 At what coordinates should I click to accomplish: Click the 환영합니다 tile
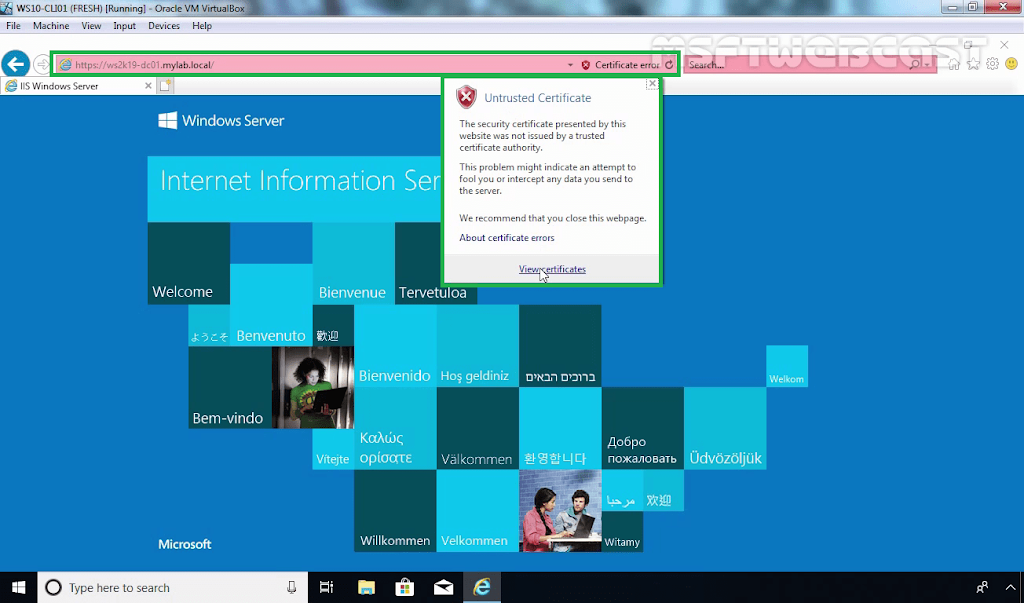click(560, 428)
